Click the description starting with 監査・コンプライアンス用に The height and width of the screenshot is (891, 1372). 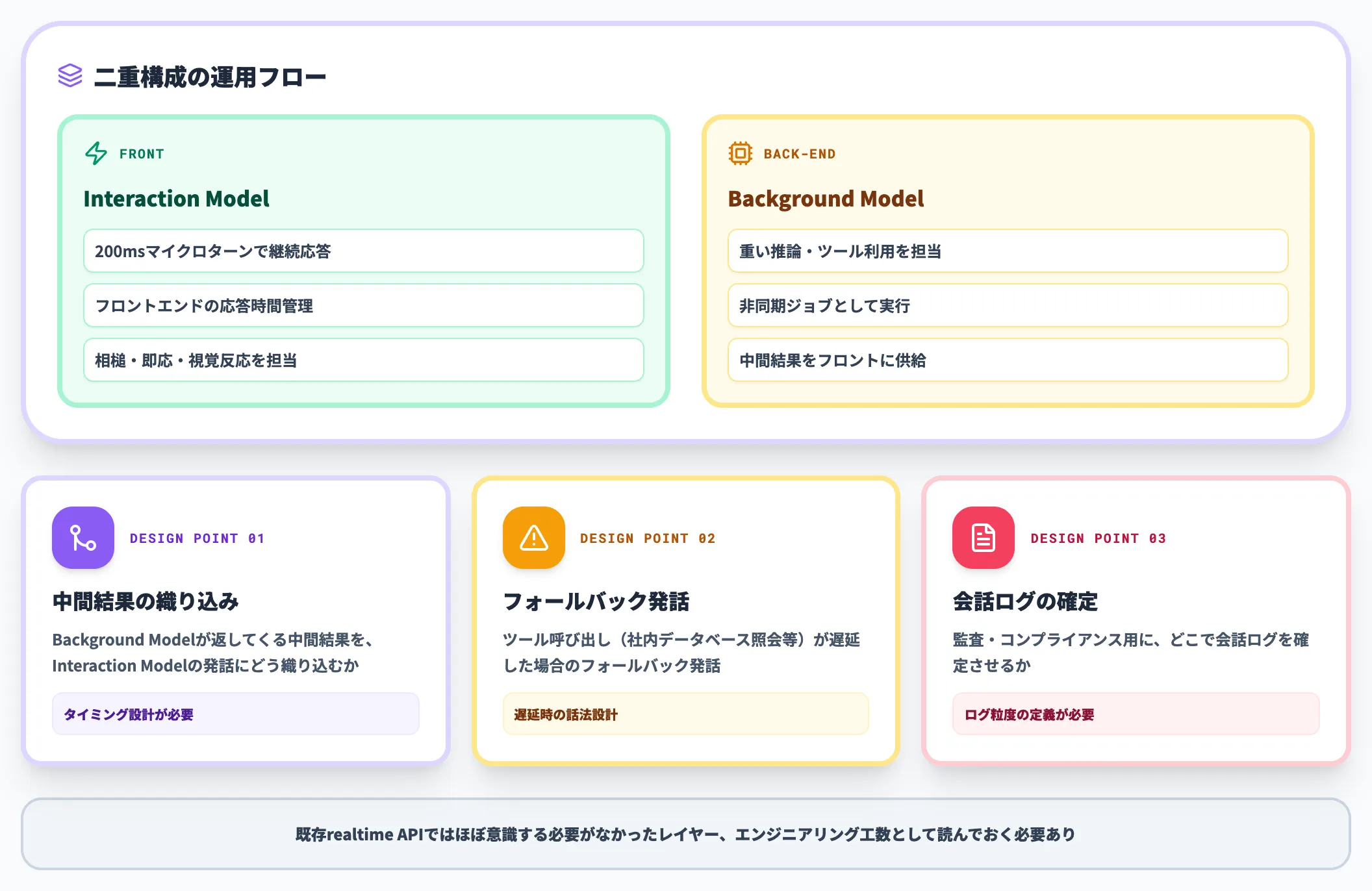tap(1131, 653)
